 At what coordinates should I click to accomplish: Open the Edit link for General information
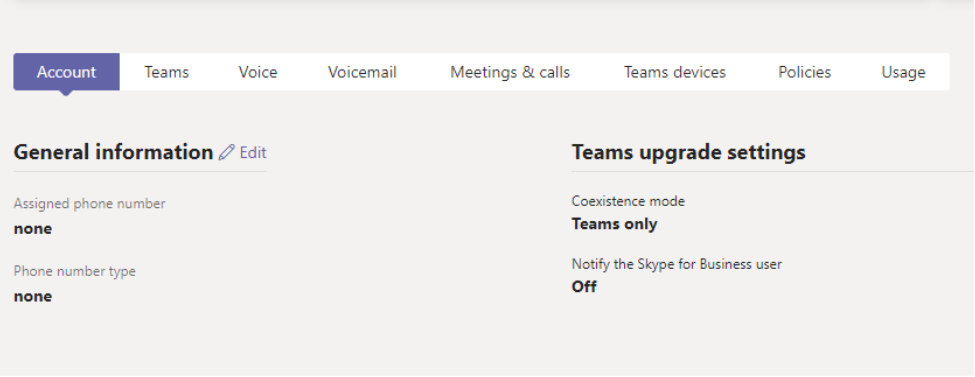coord(253,152)
